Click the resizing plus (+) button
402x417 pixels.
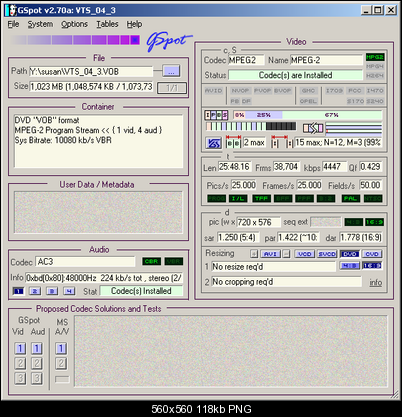click(x=254, y=254)
